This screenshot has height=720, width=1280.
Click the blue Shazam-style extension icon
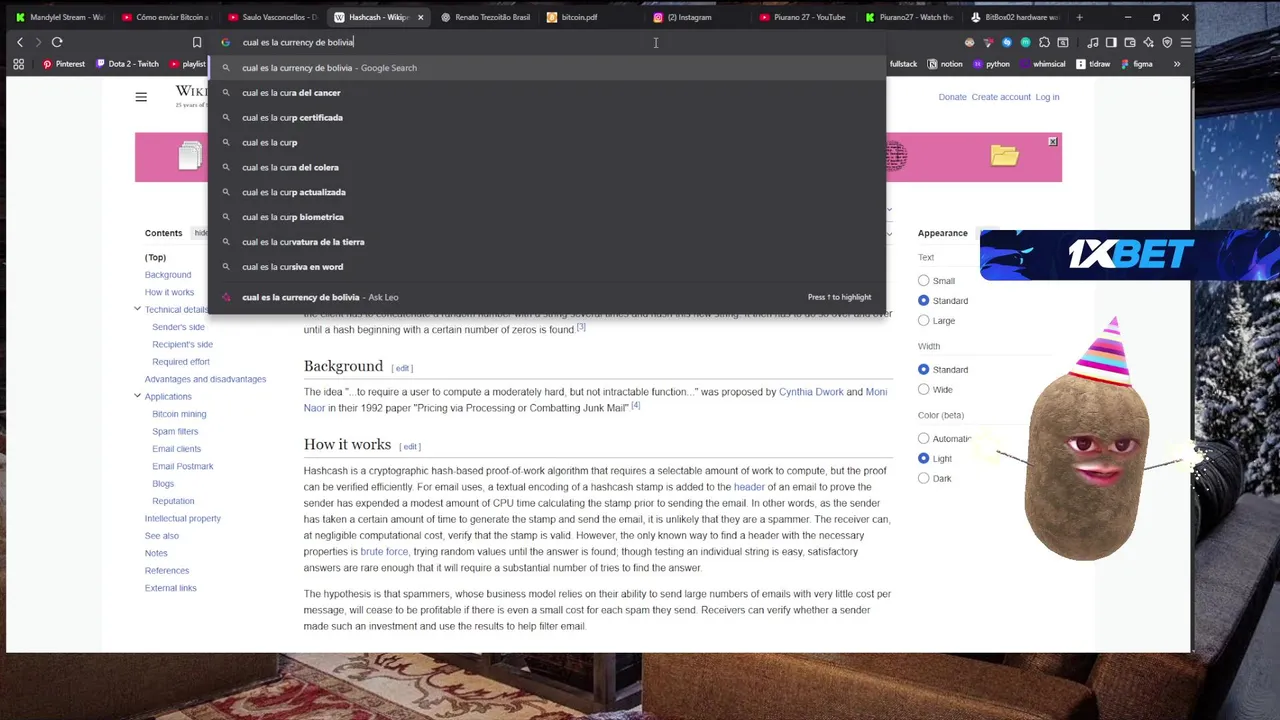click(x=1007, y=42)
